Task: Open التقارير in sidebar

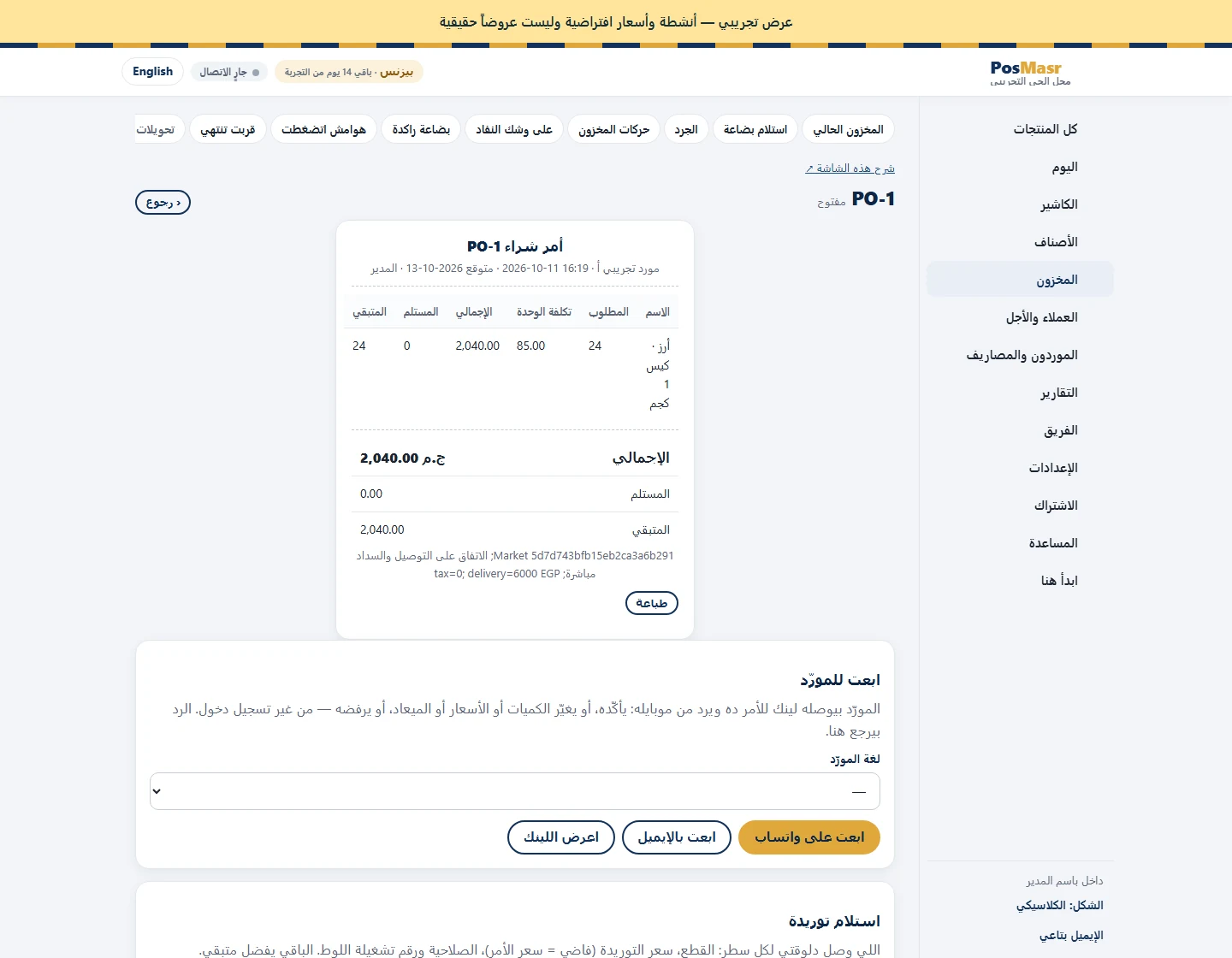Action: point(1020,393)
